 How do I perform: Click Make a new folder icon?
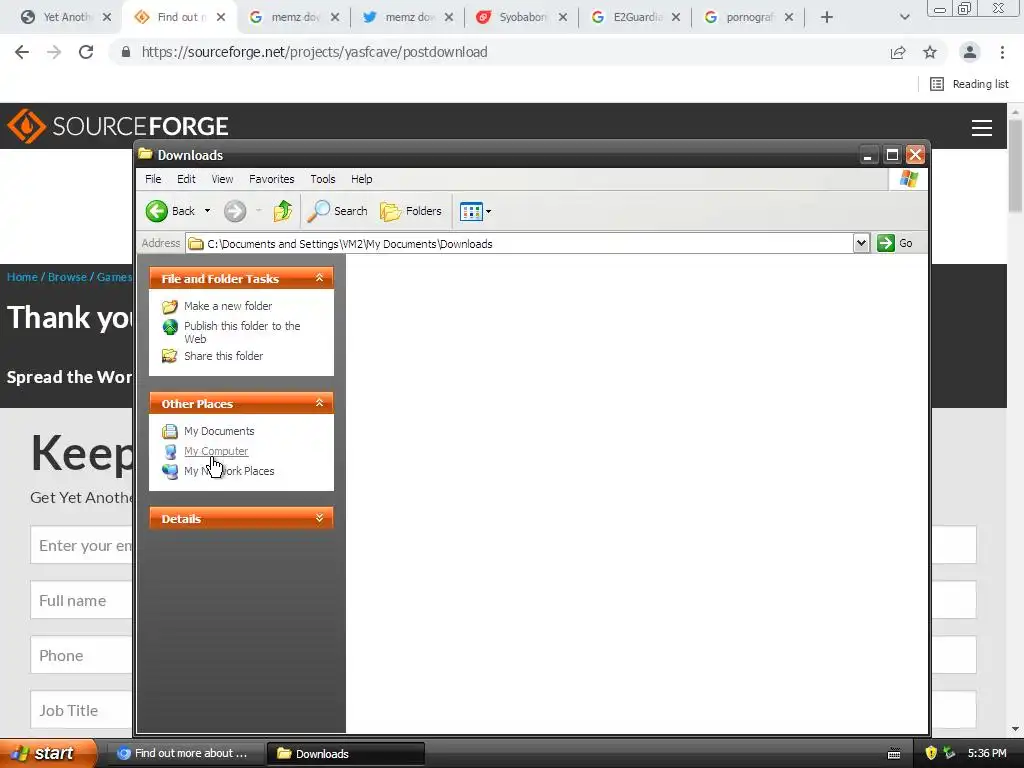pos(170,306)
